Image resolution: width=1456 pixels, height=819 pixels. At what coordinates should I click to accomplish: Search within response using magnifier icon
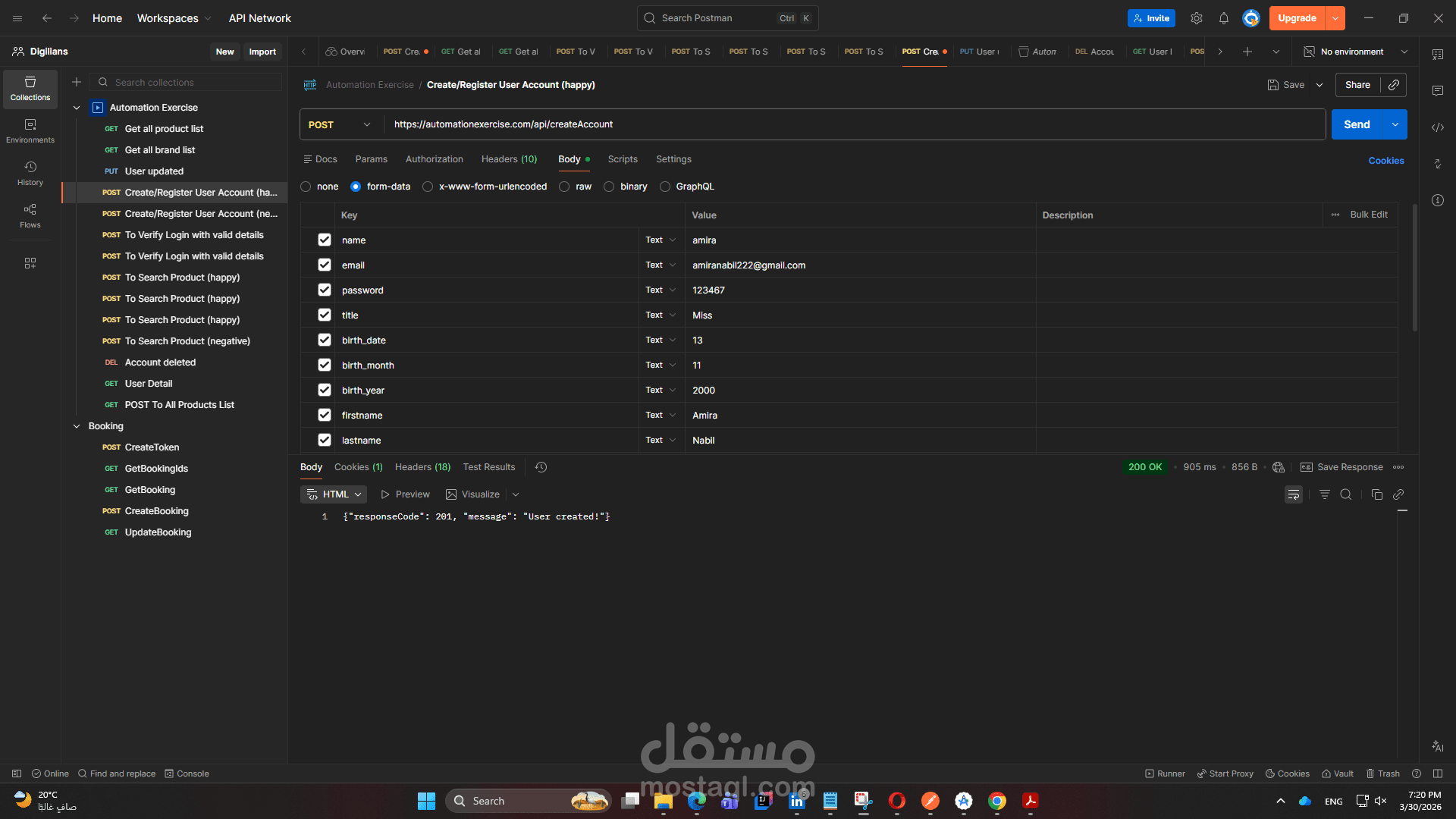[1345, 494]
